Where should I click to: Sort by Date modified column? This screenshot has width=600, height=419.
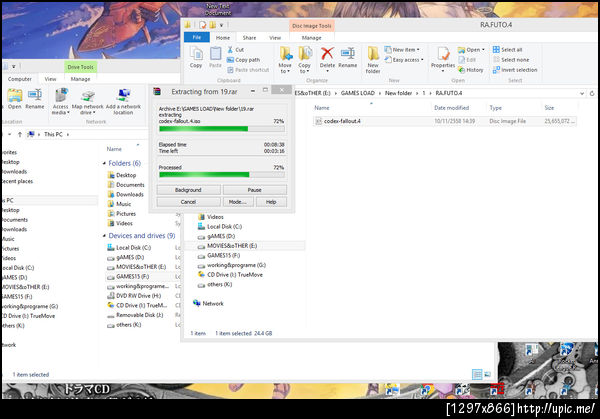(452, 108)
